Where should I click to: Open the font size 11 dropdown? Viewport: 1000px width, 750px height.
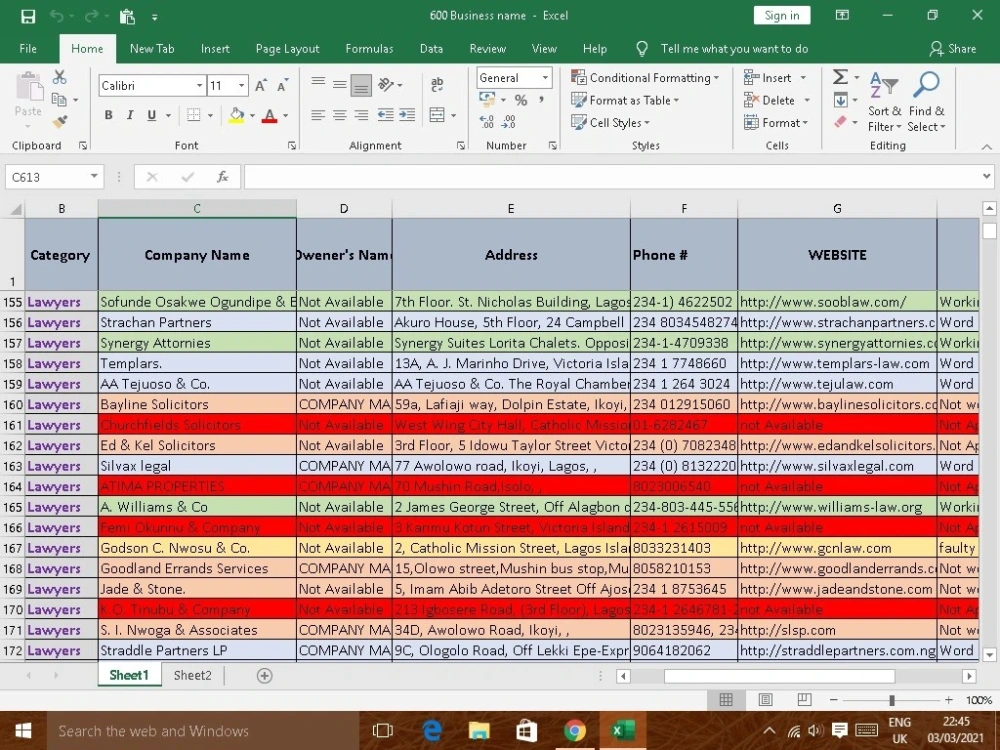242,85
